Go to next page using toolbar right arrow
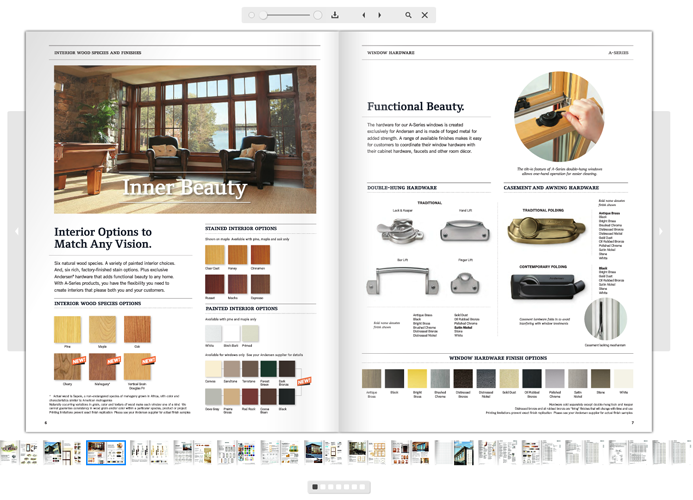693x500 pixels. [379, 15]
